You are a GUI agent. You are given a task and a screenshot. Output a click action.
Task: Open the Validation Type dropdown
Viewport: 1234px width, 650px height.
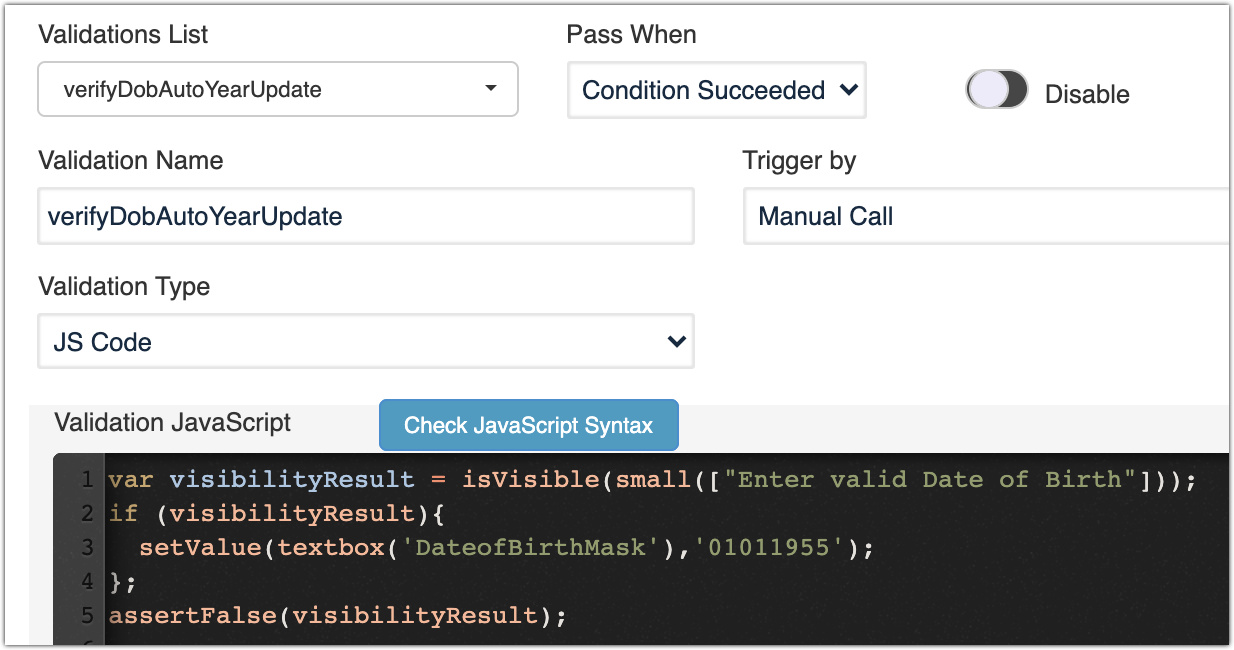click(365, 341)
